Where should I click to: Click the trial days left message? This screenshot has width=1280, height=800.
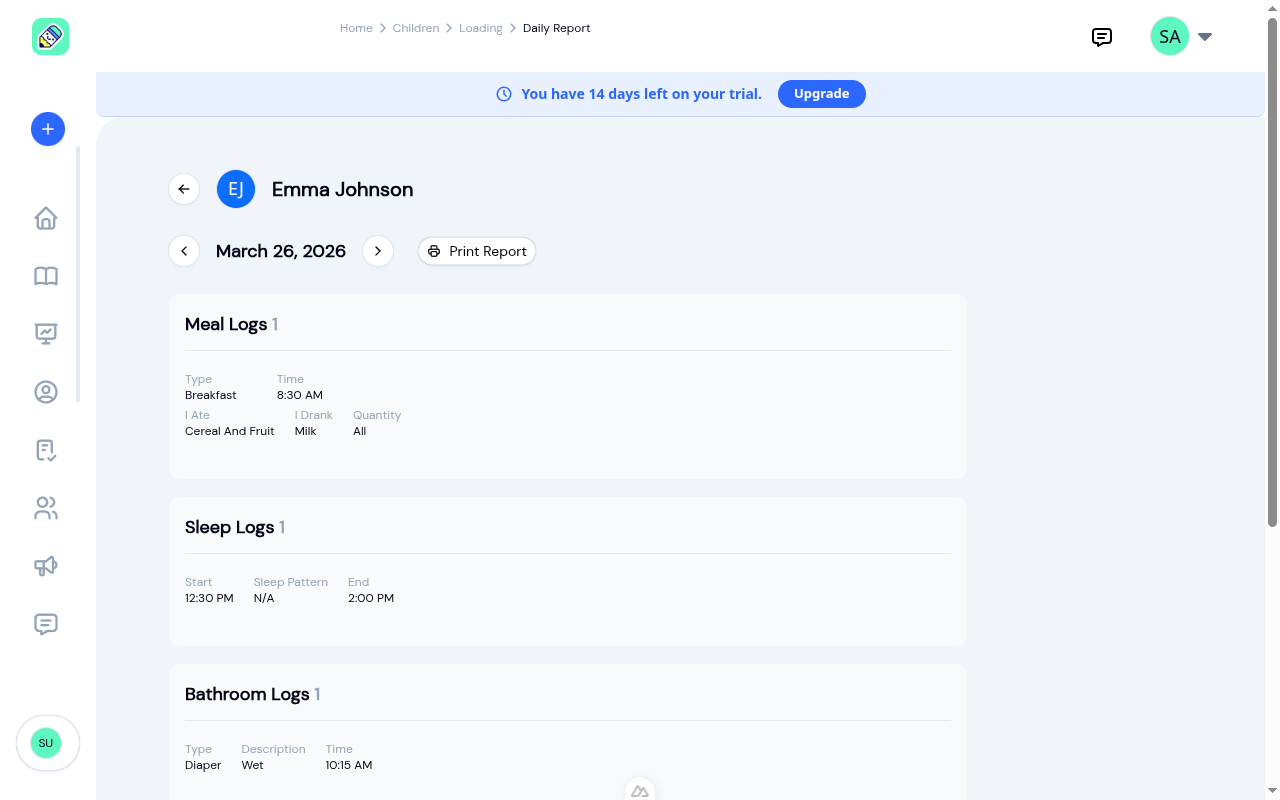[x=641, y=94]
